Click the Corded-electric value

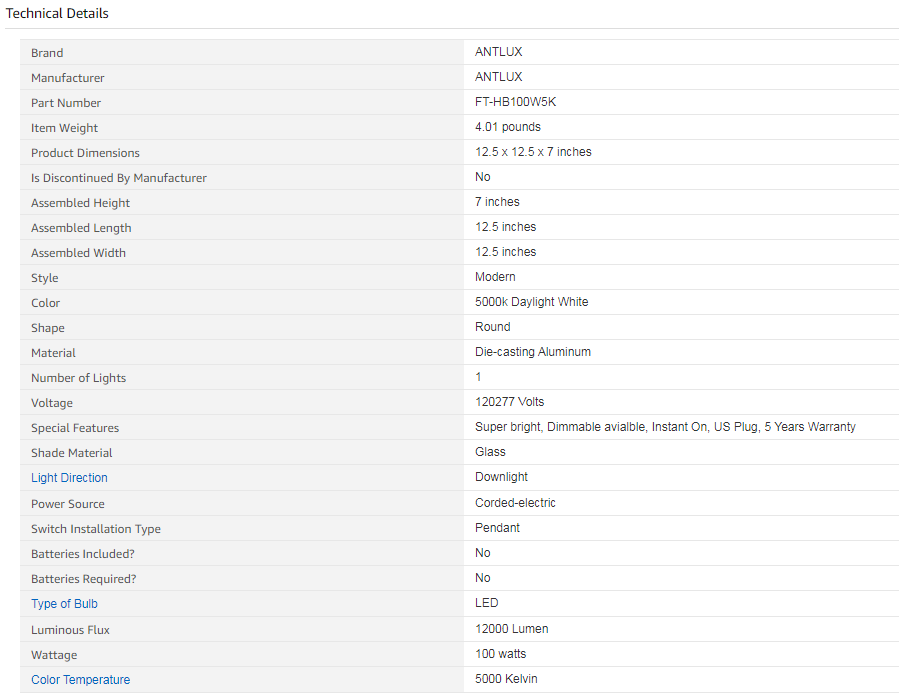click(515, 503)
